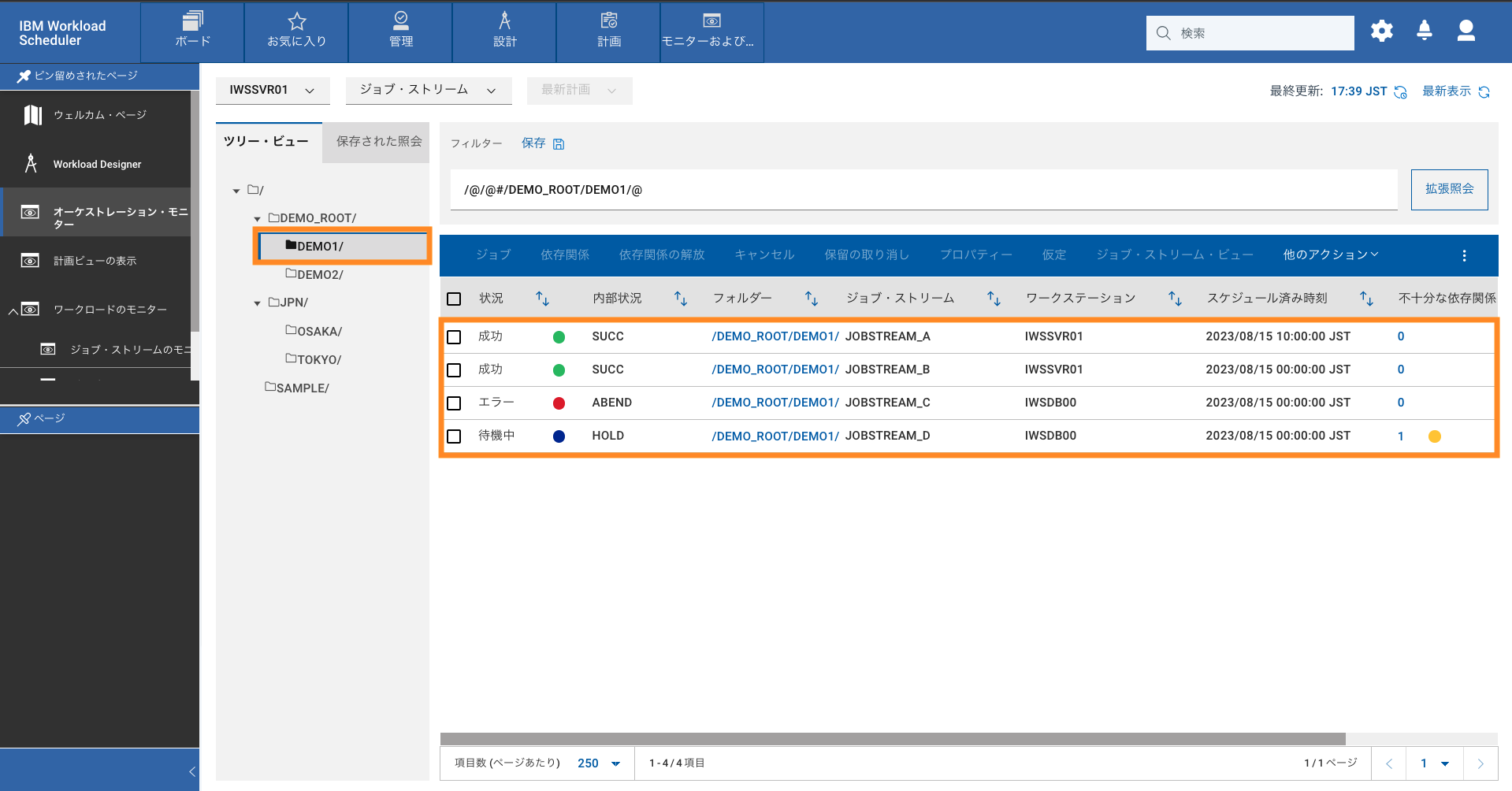Open the Planning (計画) icon
Screen dimensions: 1512x791
tap(609, 20)
